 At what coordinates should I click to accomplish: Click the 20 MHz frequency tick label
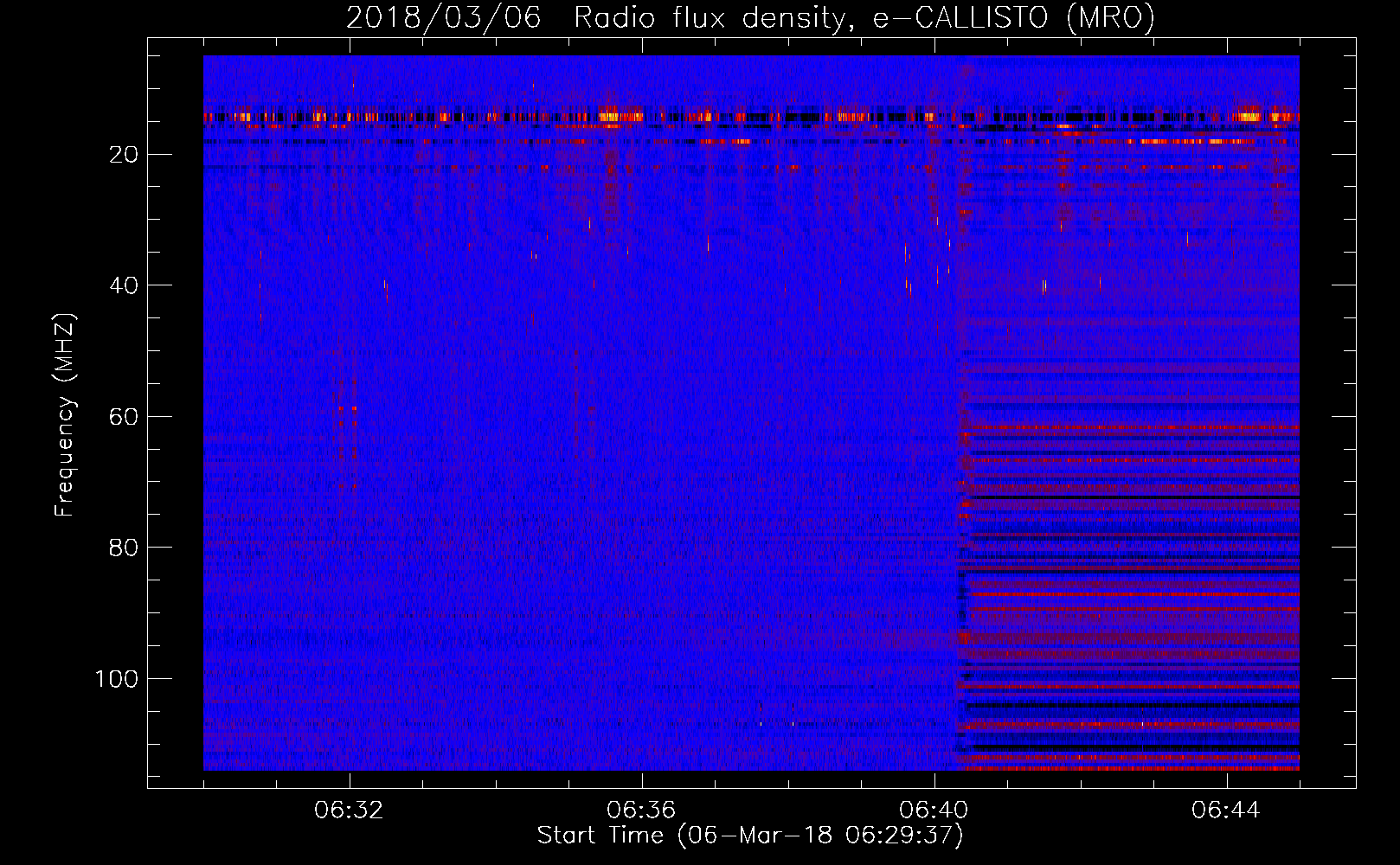[x=125, y=155]
